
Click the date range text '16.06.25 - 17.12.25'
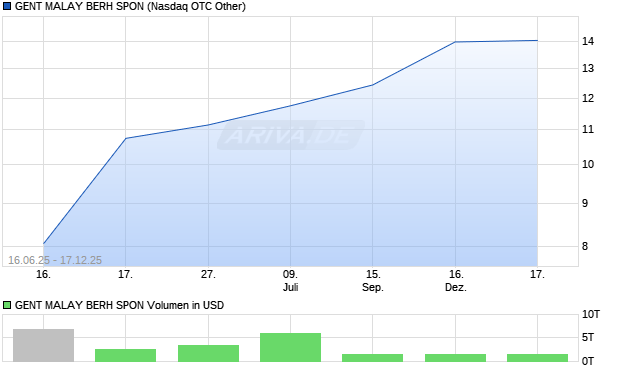[x=55, y=260]
